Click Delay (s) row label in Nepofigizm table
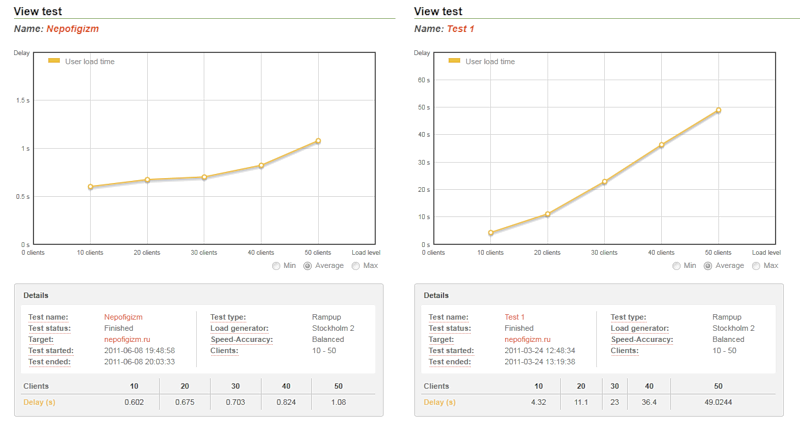 point(39,402)
